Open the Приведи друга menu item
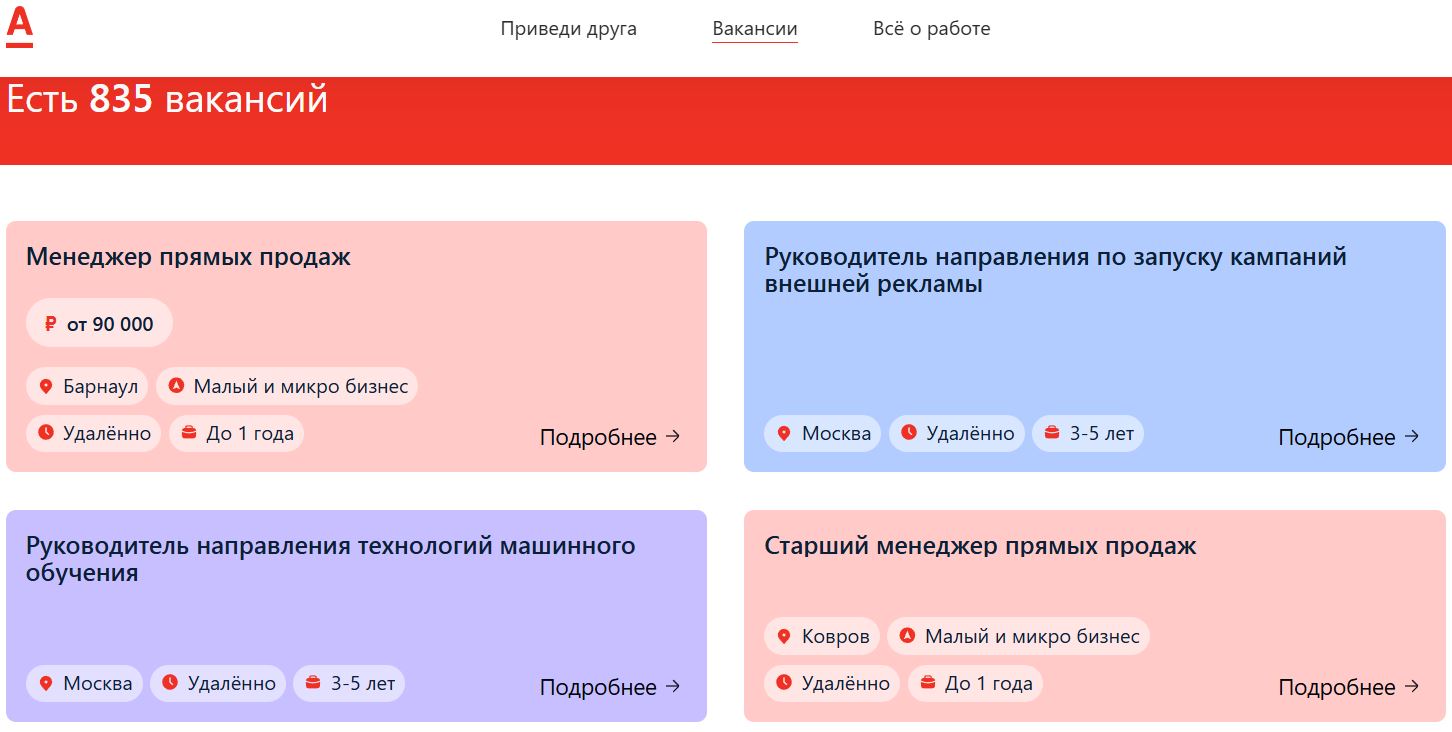 click(x=568, y=29)
